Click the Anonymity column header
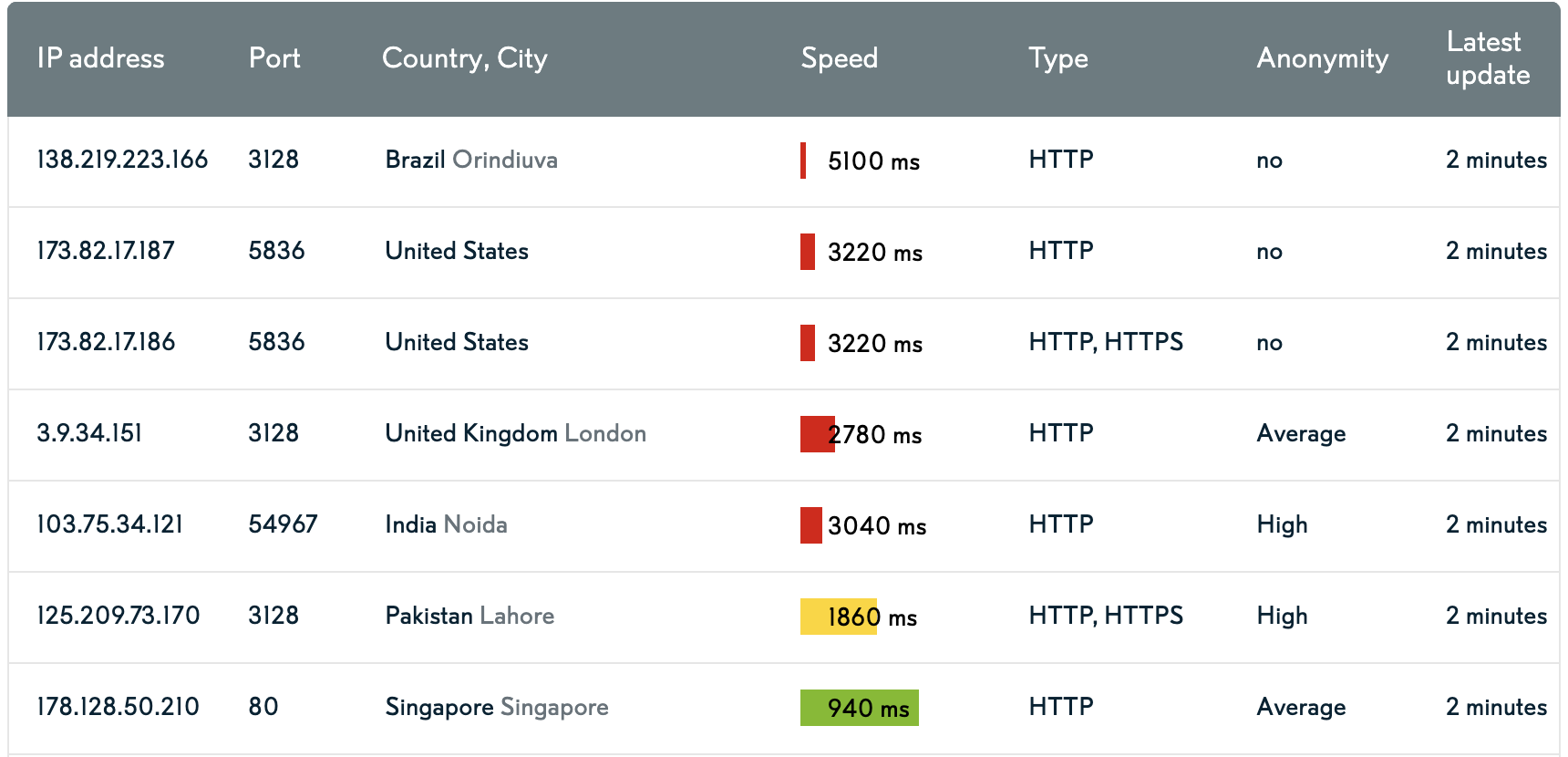 click(1322, 58)
